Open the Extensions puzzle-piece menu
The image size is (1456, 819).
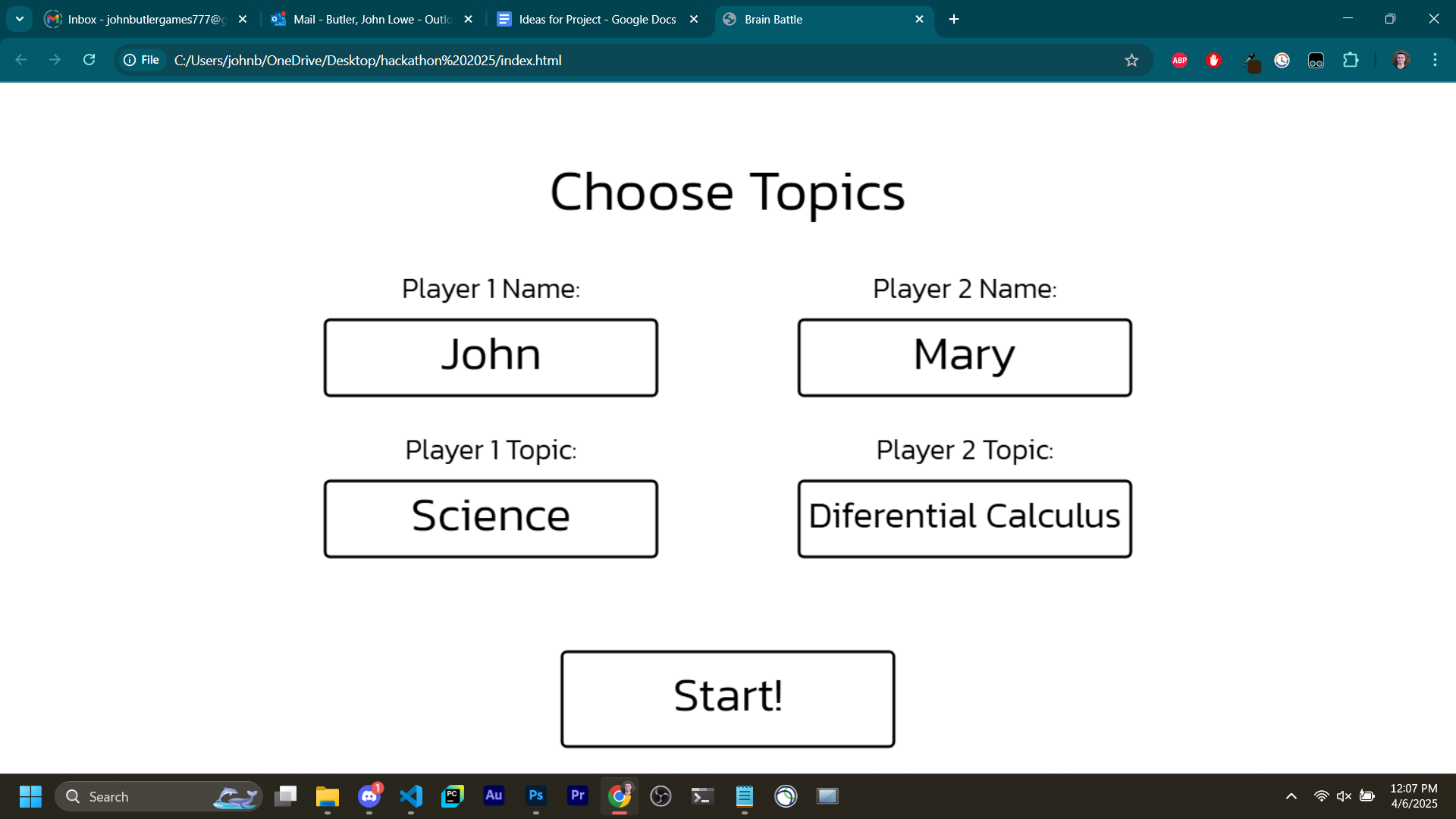click(1351, 60)
